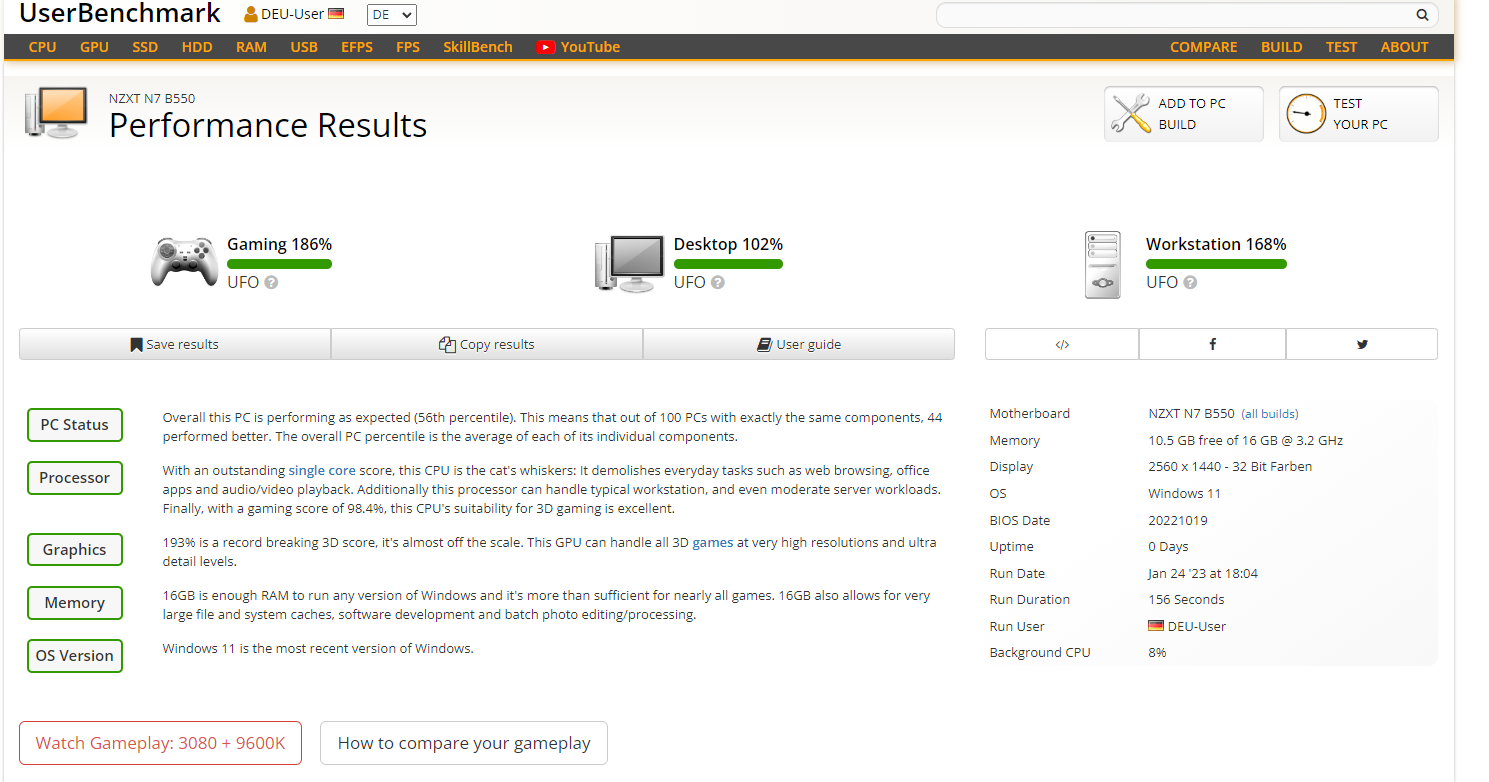Click the Run Duration 156 Seconds value
Image resolution: width=1489 pixels, height=782 pixels.
[x=1186, y=600]
